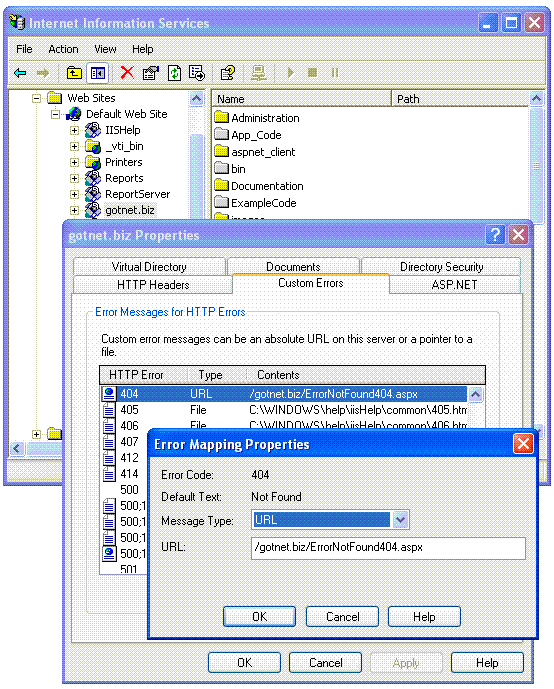This screenshot has width=554, height=689.
Task: Click Cancel in gotnet.biz Properties
Action: [x=326, y=662]
